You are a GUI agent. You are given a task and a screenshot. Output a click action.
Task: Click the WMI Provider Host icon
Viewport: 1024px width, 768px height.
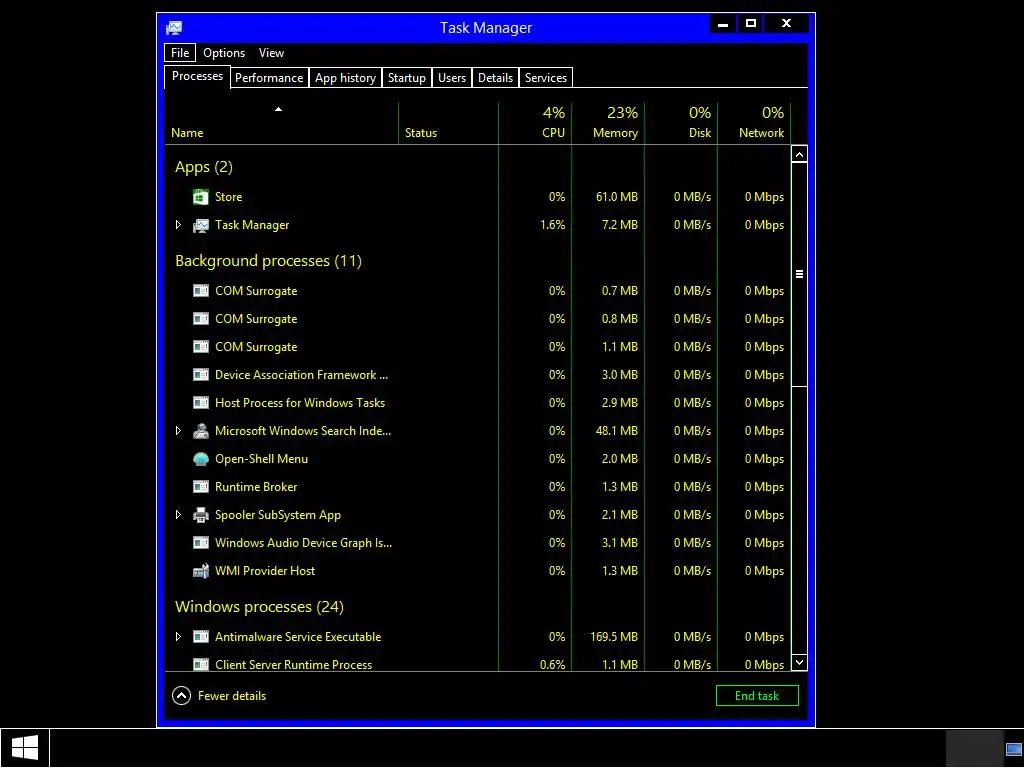pyautogui.click(x=200, y=571)
